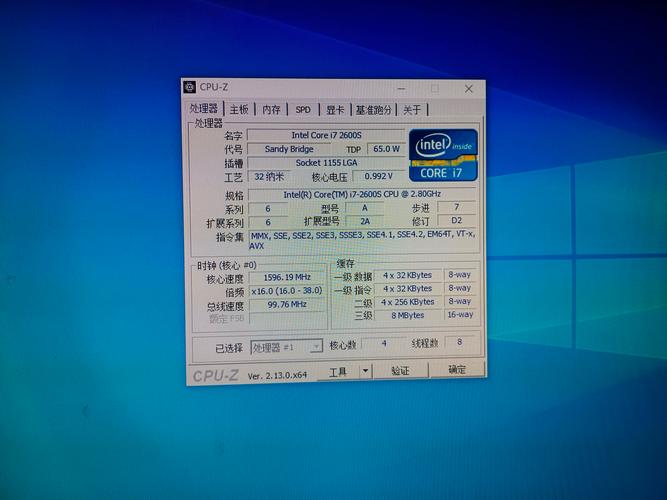Click the 二级 cache value 4 x 256 KBytes

[x=408, y=302]
